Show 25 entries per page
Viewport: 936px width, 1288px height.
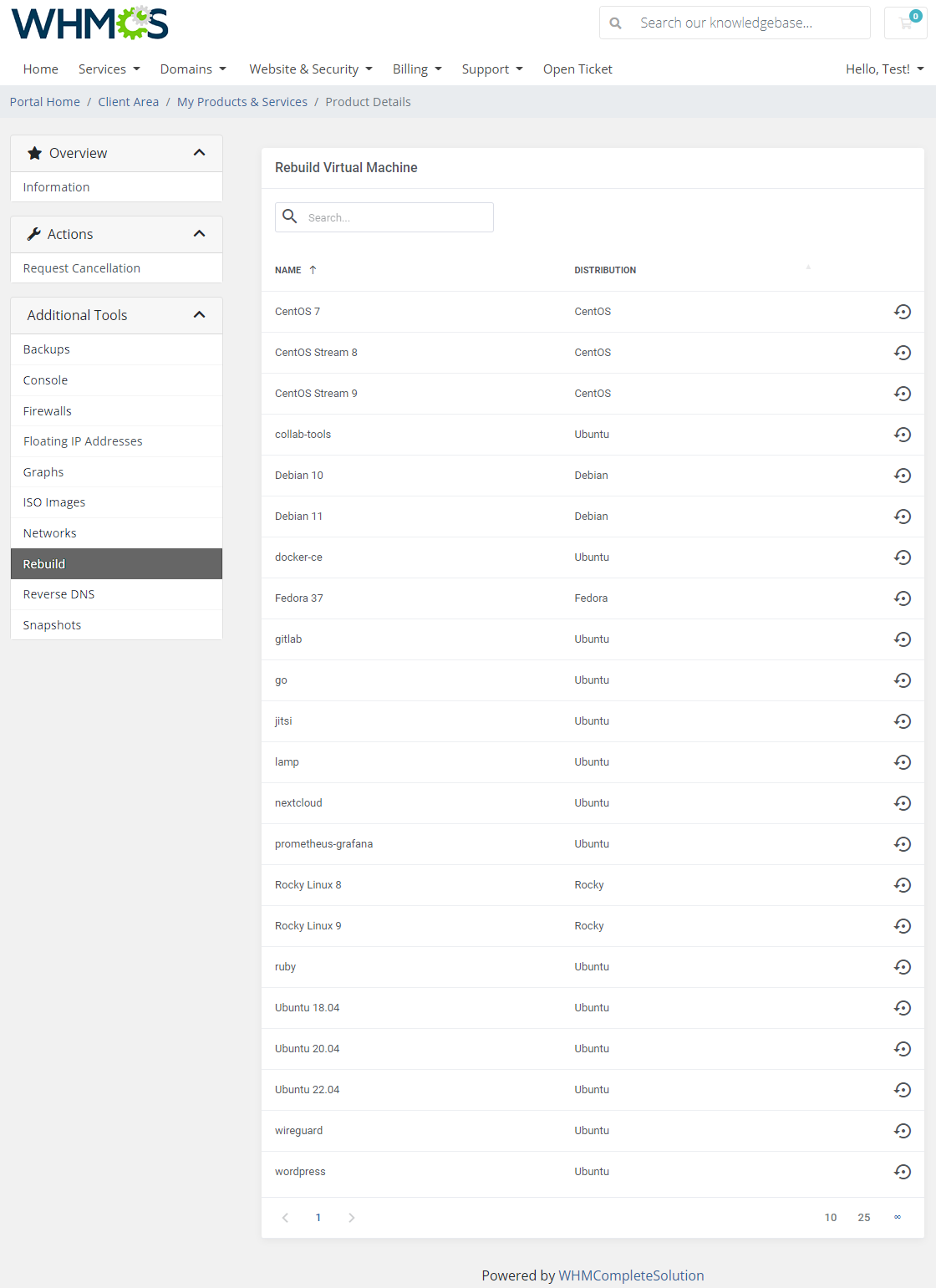point(864,1218)
